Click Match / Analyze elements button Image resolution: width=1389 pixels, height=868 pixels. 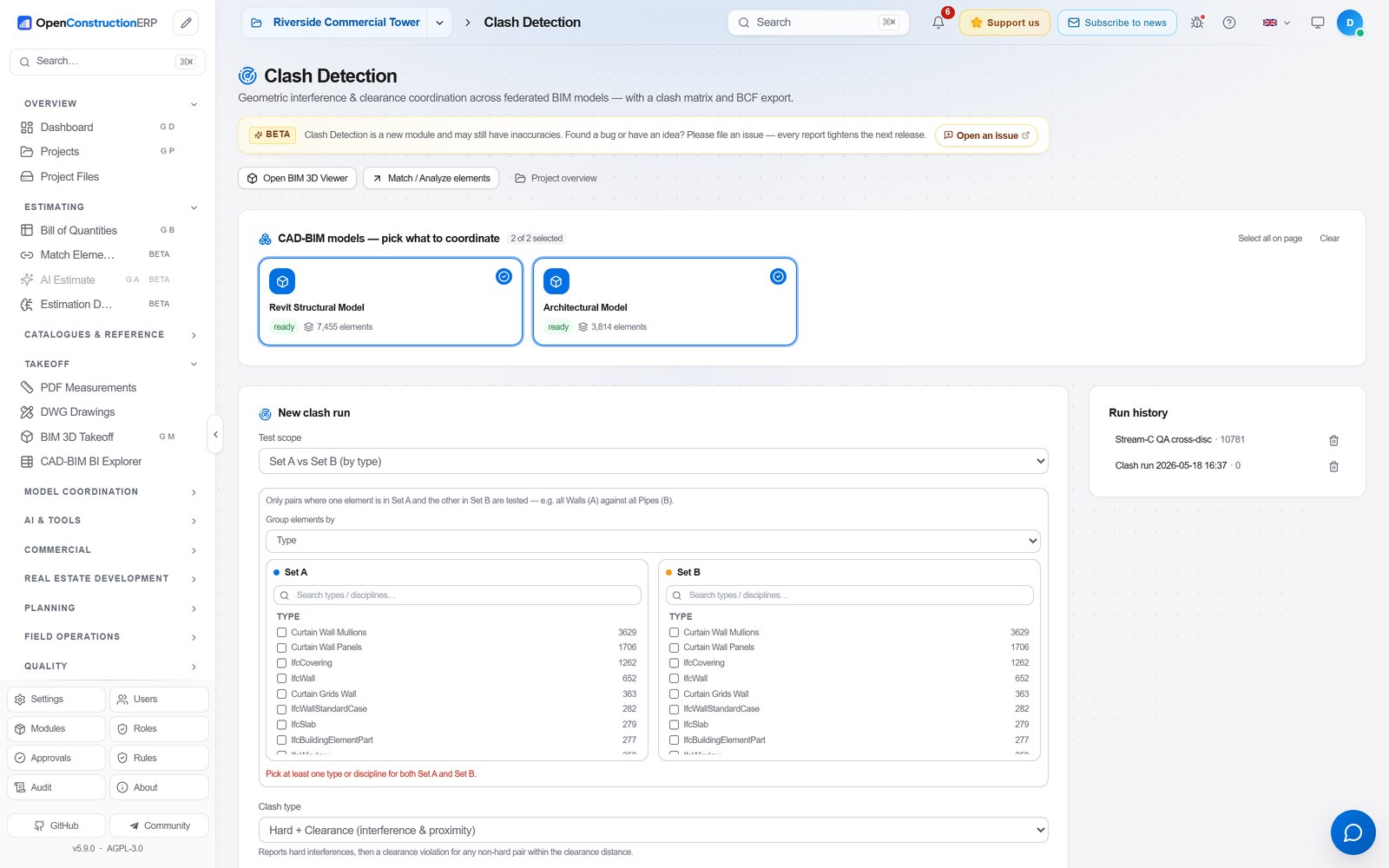[x=431, y=178]
